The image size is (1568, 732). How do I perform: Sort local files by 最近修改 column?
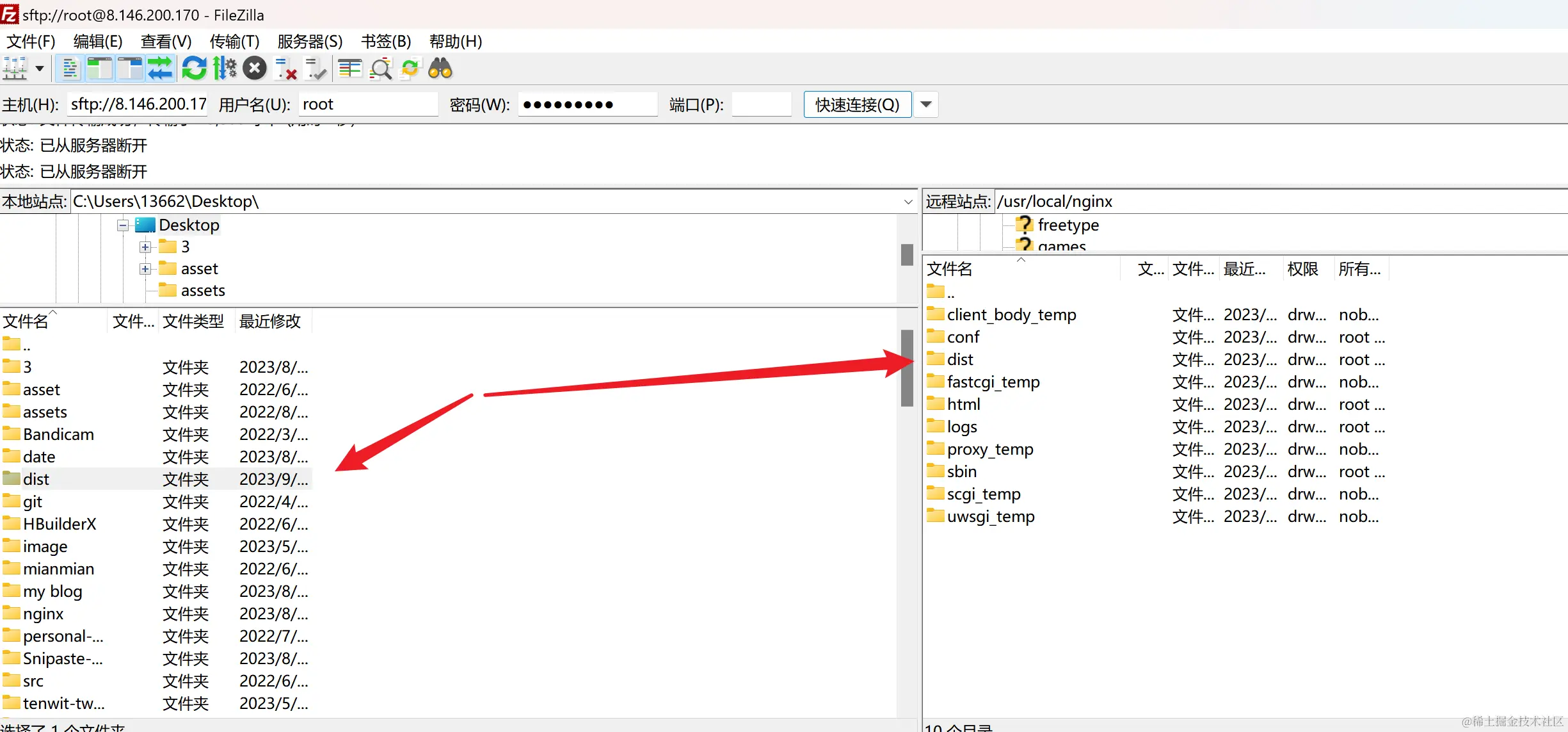click(x=270, y=321)
